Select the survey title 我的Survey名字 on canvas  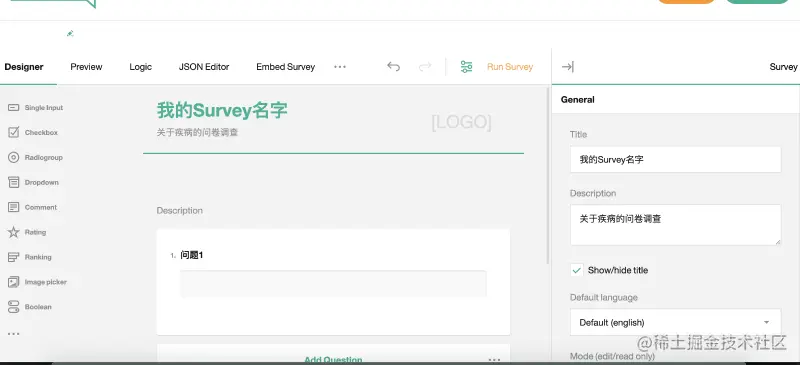click(222, 110)
